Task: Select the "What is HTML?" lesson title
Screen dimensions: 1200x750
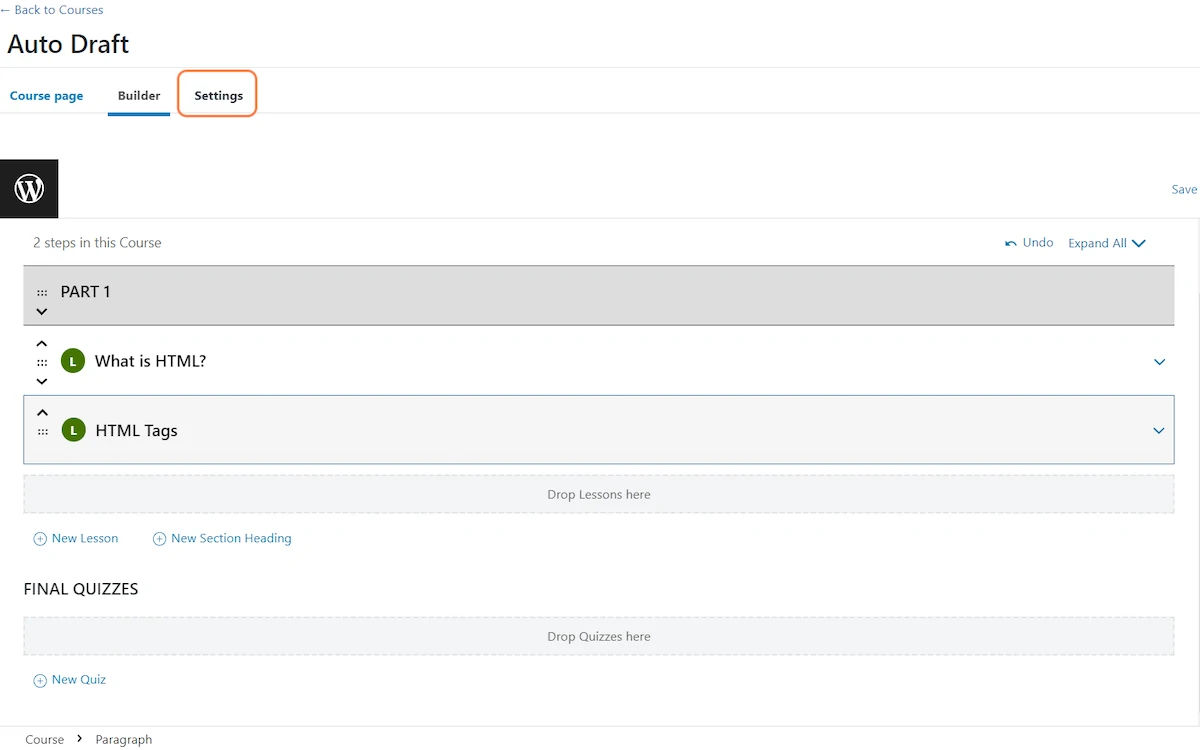Action: tap(150, 361)
